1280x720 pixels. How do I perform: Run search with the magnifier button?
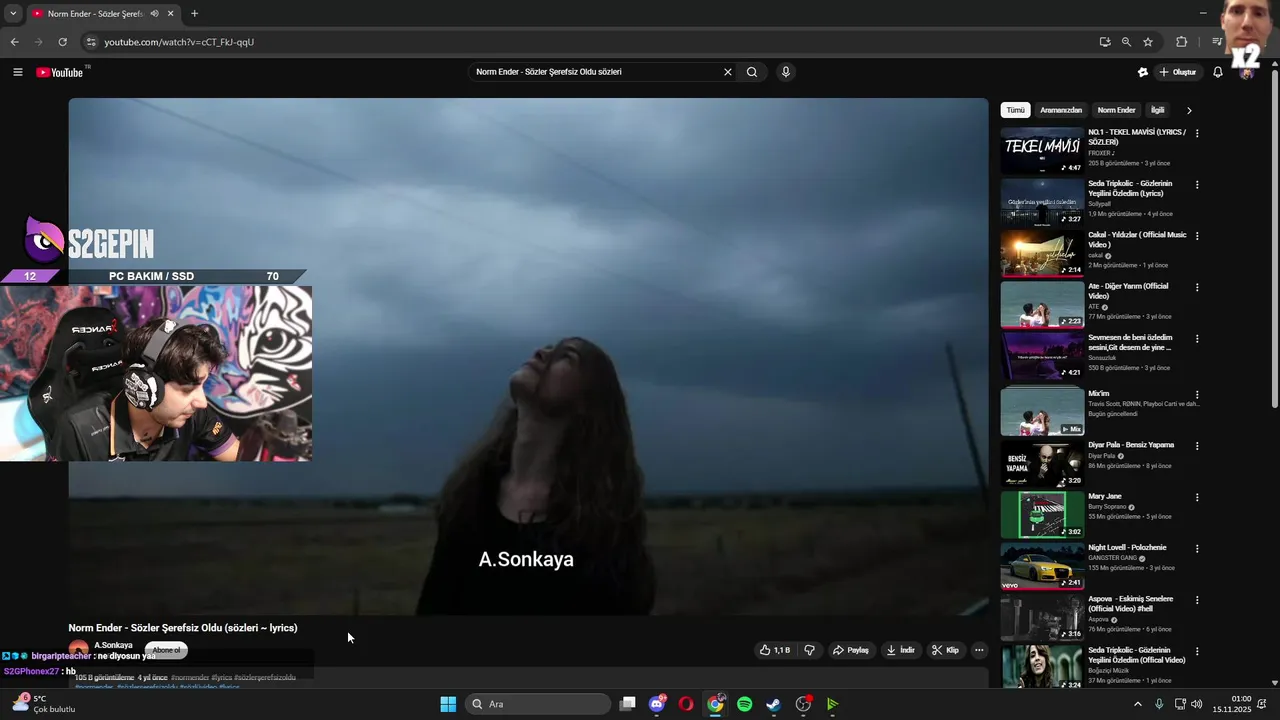click(752, 72)
